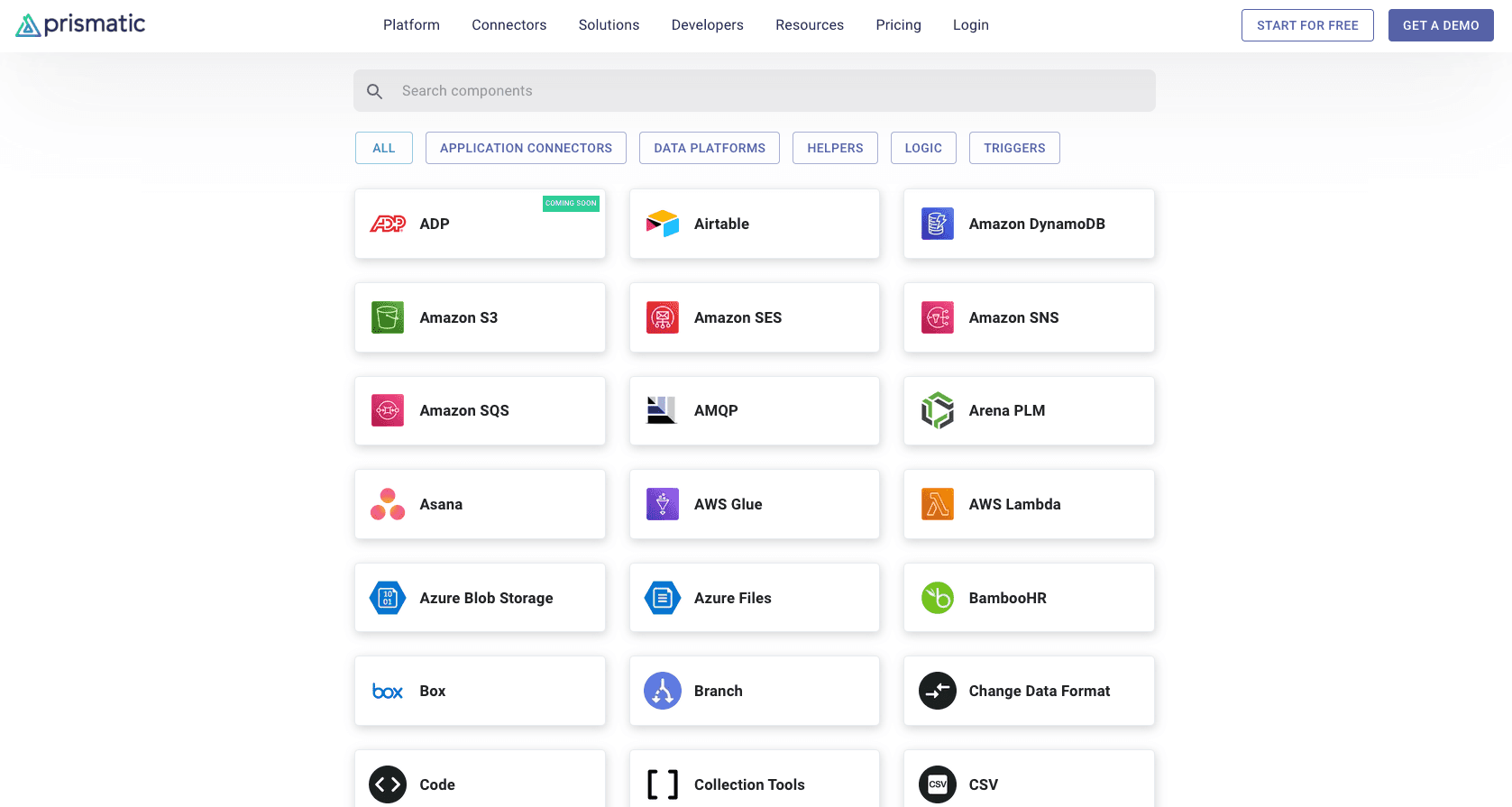Open the AWS Glue label
The width and height of the screenshot is (1512, 807).
[729, 504]
